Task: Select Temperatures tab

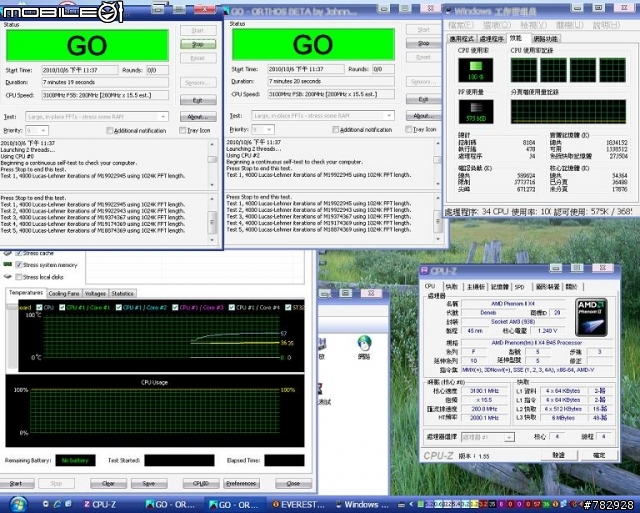Action: [x=26, y=293]
